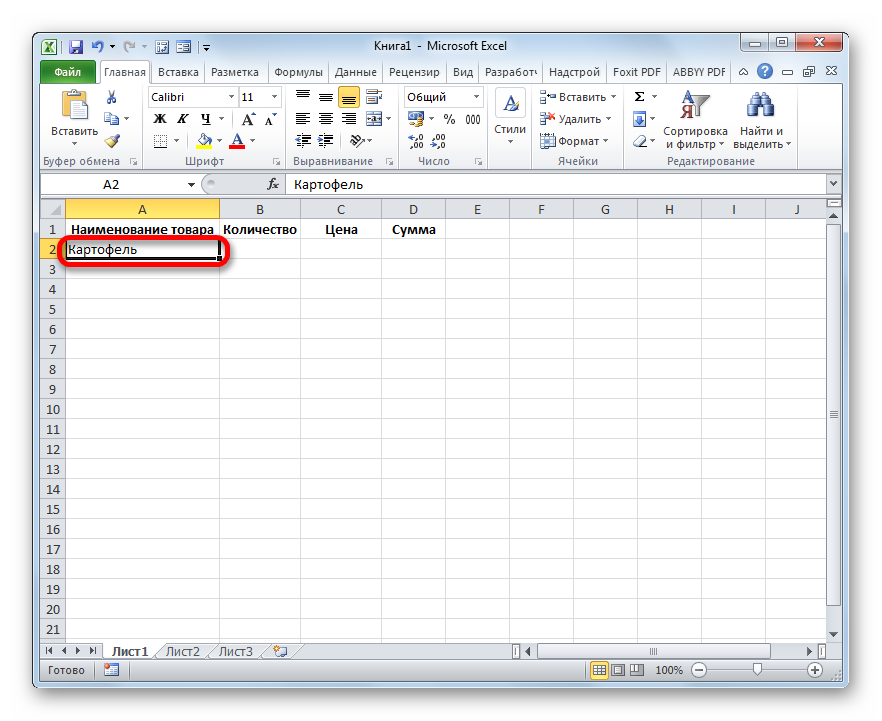Click the Cut scissors icon
This screenshot has height=721, width=882.
click(x=112, y=97)
